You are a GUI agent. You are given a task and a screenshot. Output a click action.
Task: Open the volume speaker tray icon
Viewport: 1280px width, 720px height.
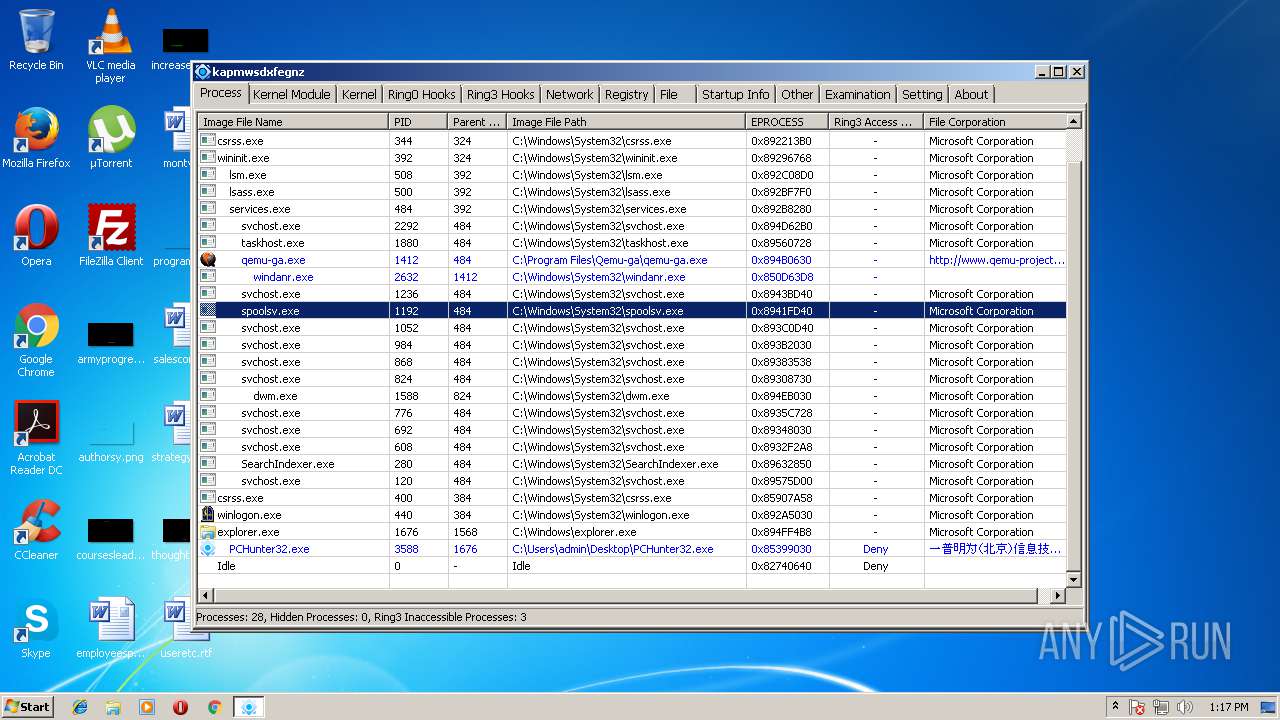[1185, 707]
